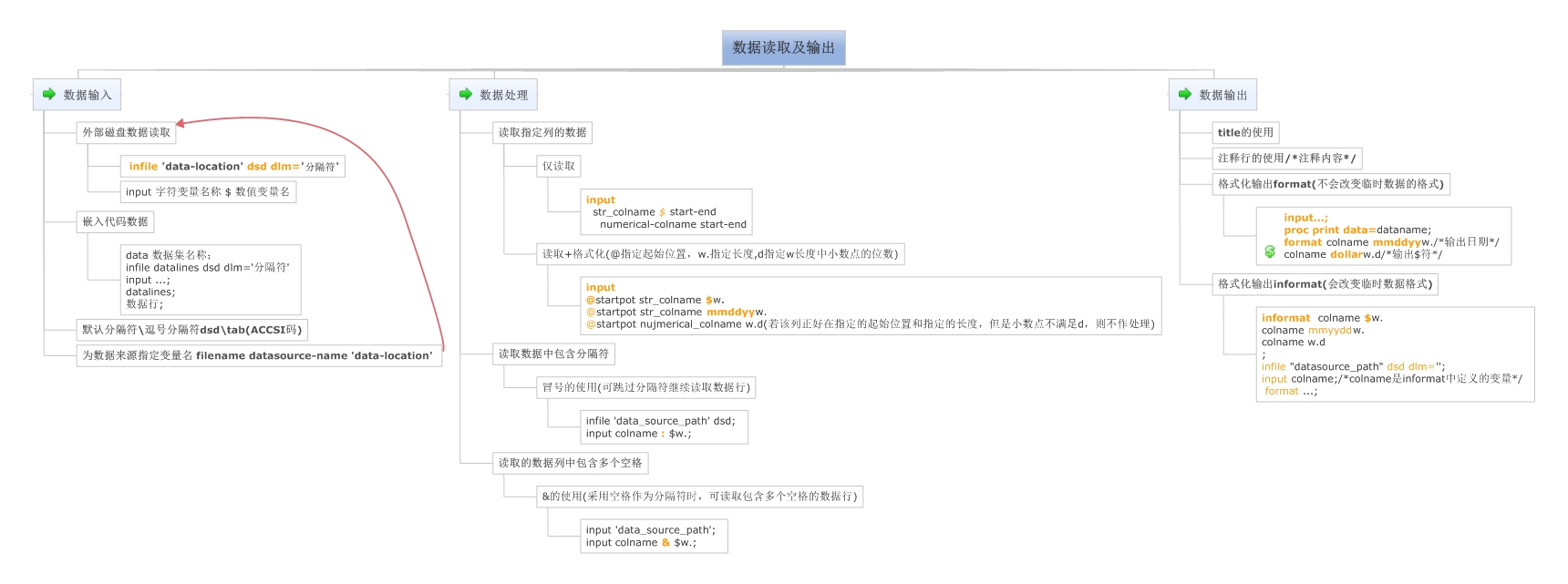The height and width of the screenshot is (584, 1568).
Task: Click the green round icon in the format note
Action: pyautogui.click(x=1270, y=251)
